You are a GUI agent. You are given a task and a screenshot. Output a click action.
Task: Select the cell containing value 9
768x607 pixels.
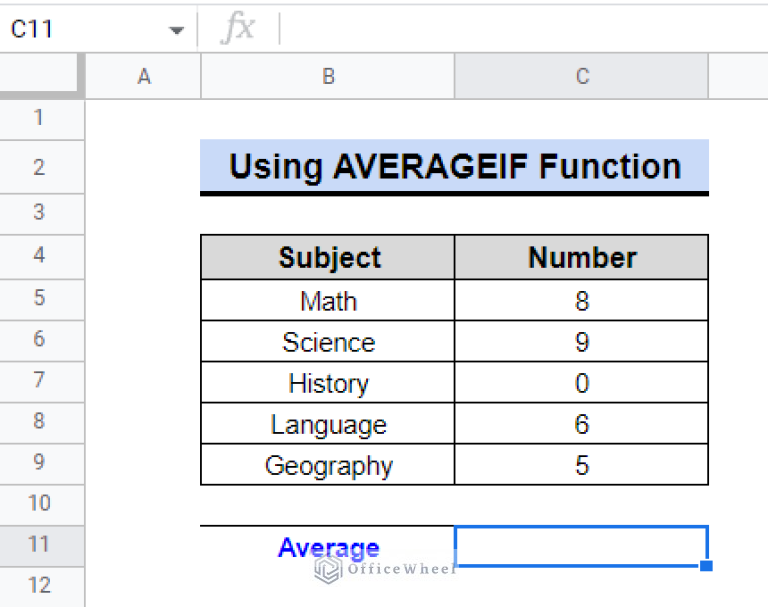pyautogui.click(x=581, y=342)
